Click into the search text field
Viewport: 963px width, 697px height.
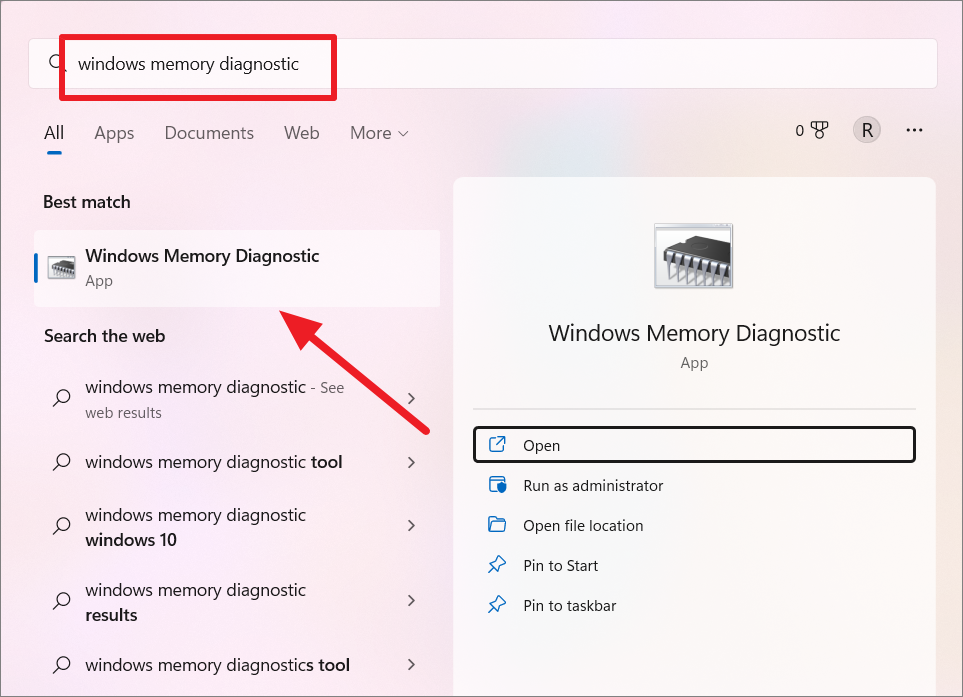tap(482, 64)
